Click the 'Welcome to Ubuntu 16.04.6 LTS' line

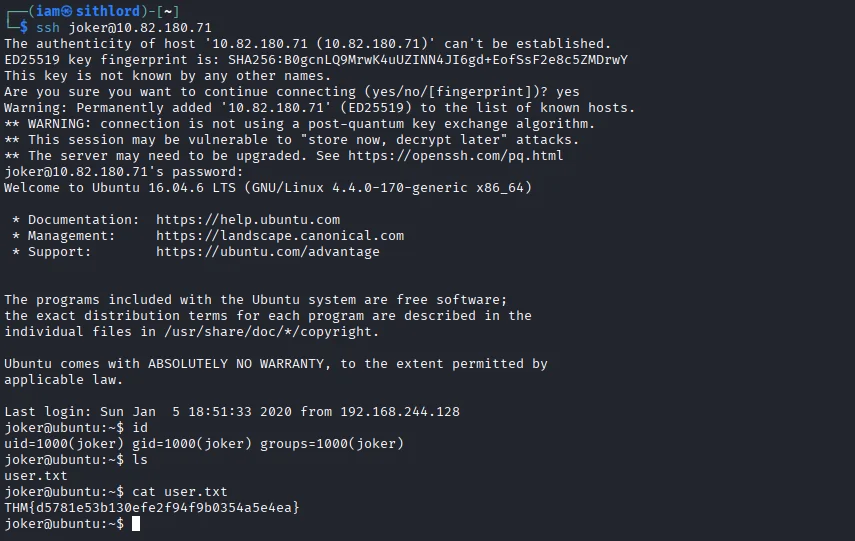click(x=268, y=188)
